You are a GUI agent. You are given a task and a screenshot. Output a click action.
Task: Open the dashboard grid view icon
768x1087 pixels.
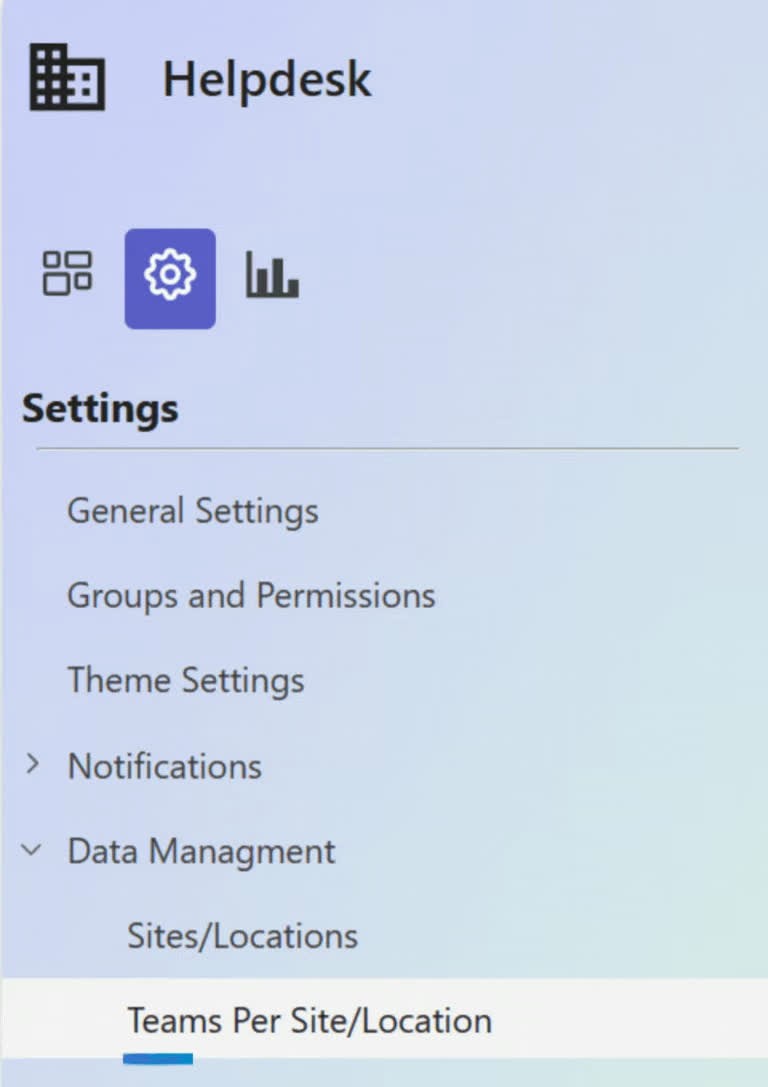pos(67,273)
